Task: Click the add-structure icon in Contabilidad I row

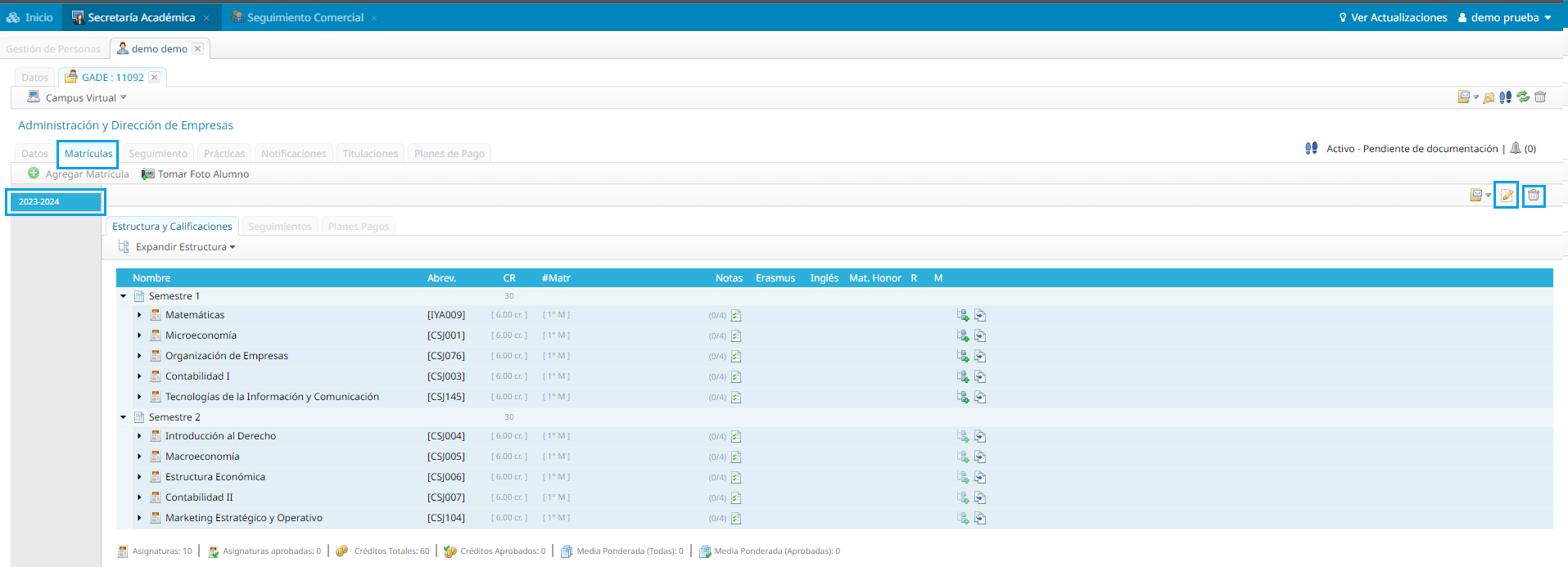Action: 963,377
